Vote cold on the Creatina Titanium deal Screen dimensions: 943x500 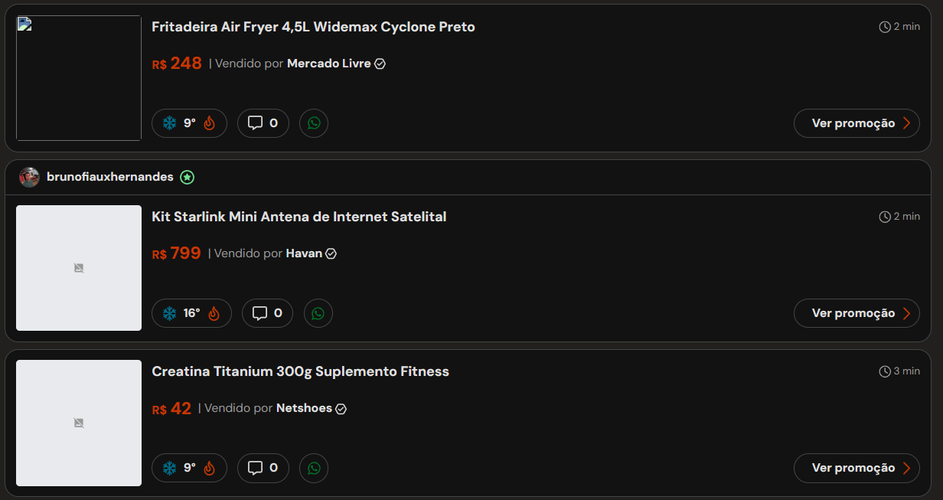(x=170, y=468)
